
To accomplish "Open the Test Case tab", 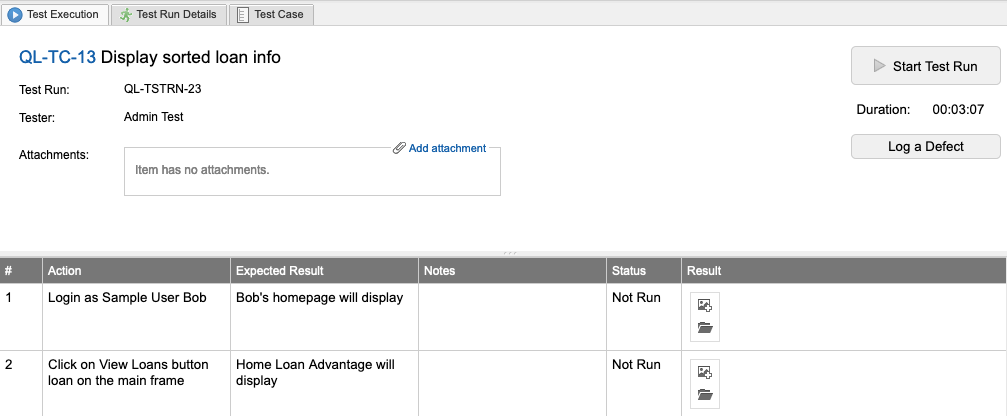I will (x=279, y=15).
